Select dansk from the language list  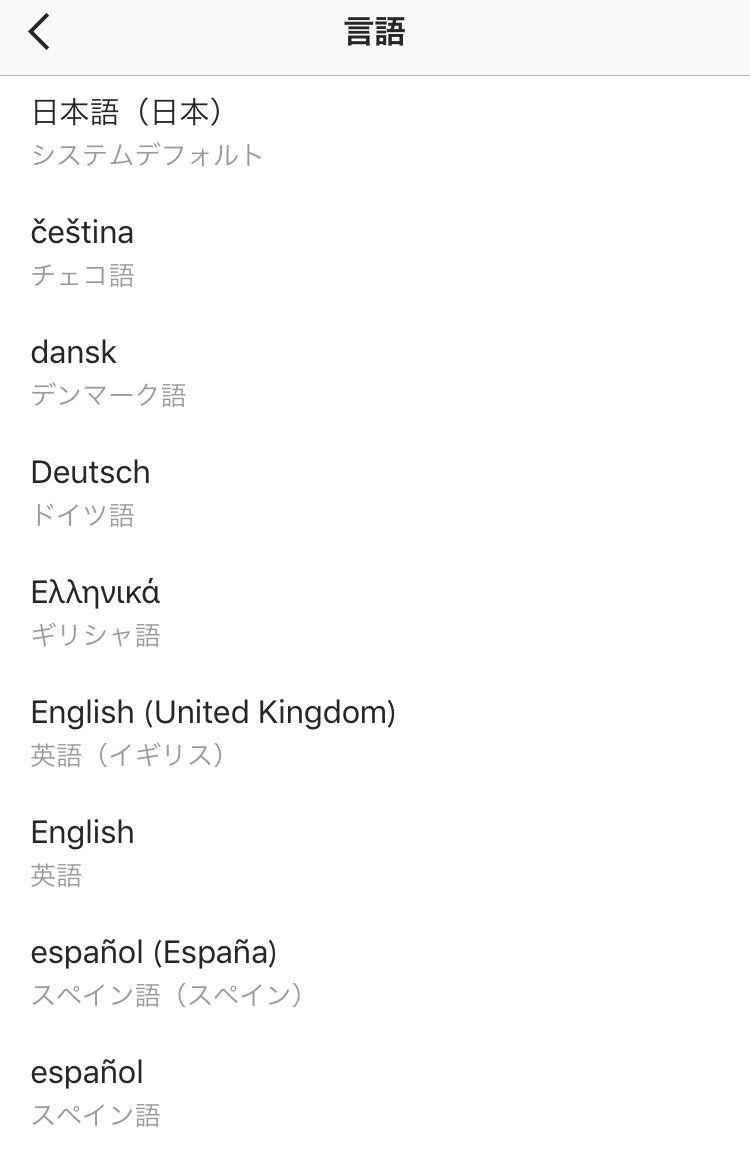[x=74, y=352]
